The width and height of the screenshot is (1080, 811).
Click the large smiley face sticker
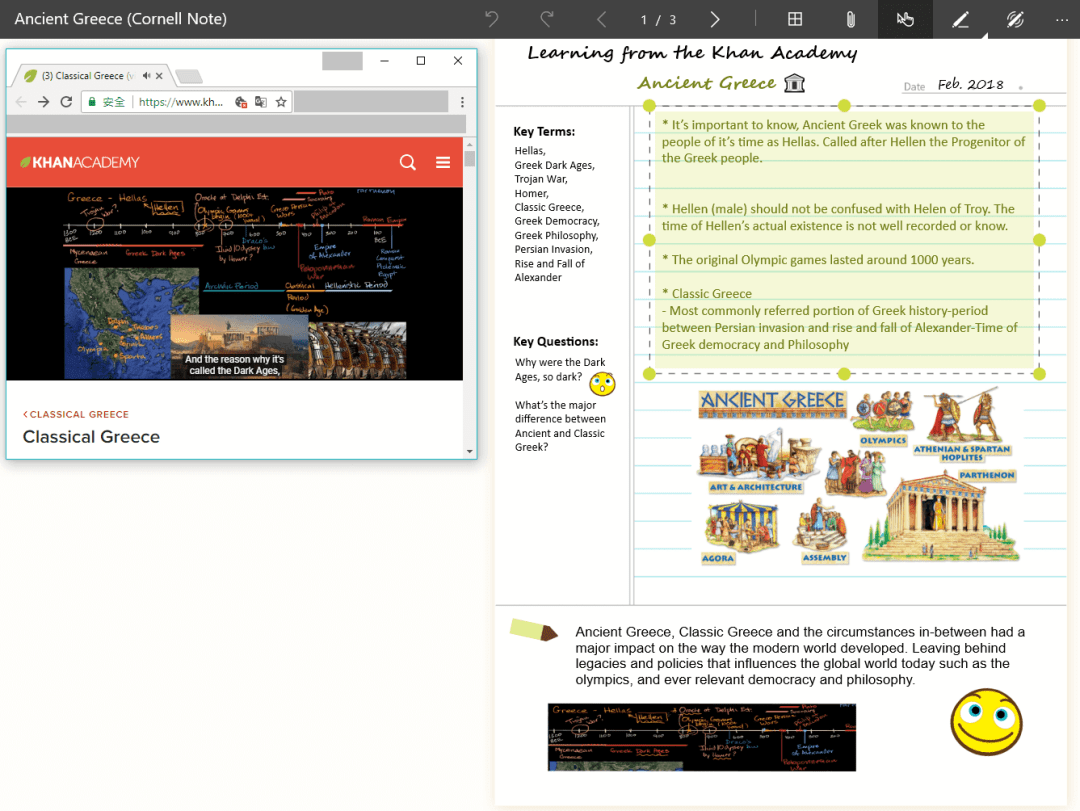986,721
